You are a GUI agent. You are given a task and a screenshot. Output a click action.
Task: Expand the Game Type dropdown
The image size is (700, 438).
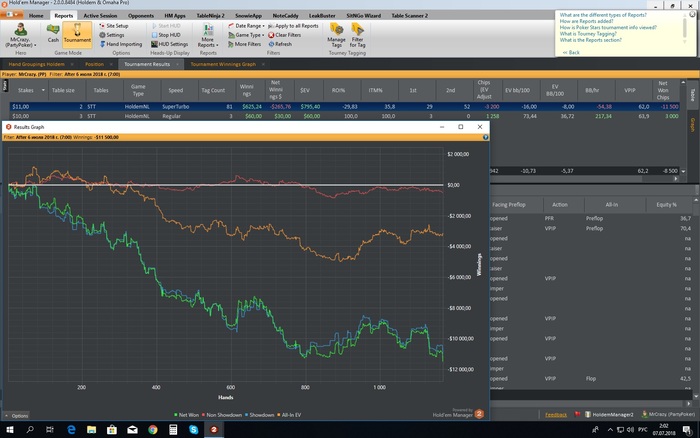click(x=246, y=35)
